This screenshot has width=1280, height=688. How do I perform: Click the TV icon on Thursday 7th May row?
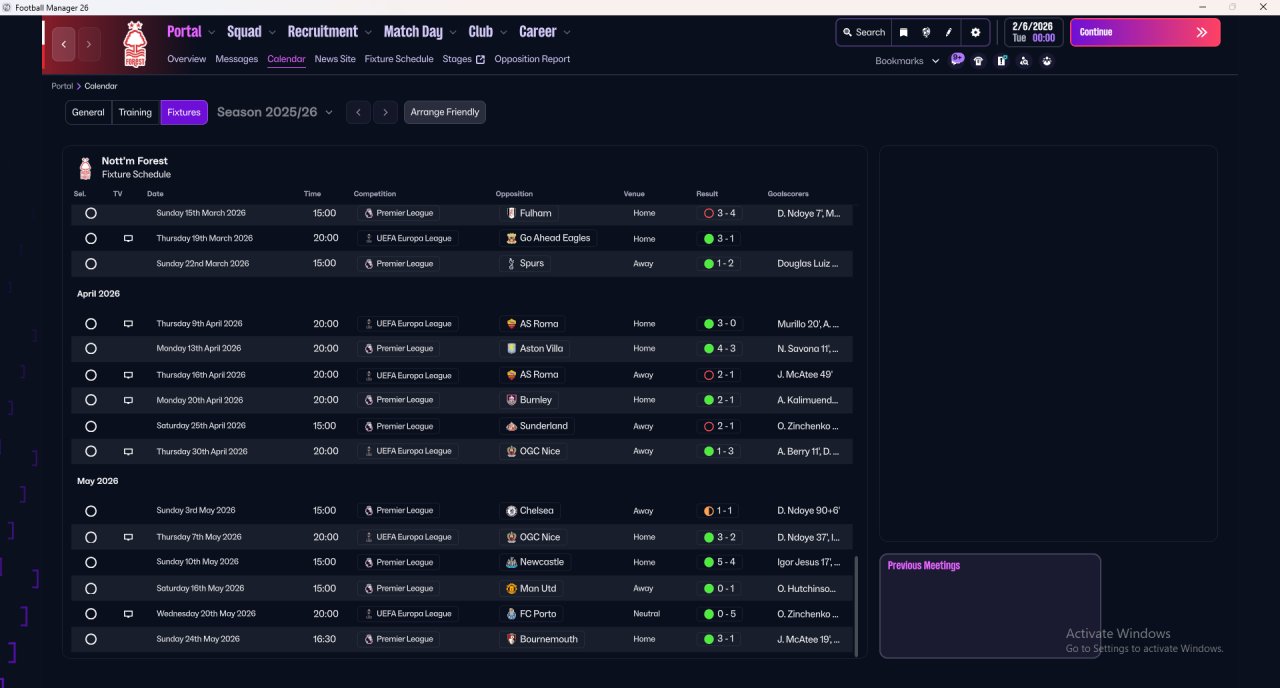[128, 537]
